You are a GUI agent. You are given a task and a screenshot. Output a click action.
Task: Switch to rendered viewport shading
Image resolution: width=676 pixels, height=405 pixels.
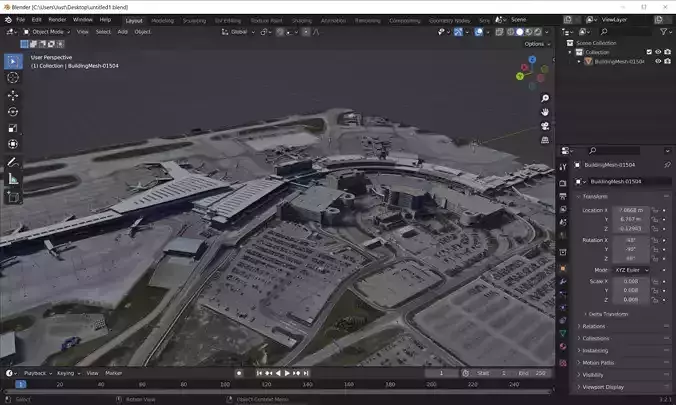(x=538, y=32)
